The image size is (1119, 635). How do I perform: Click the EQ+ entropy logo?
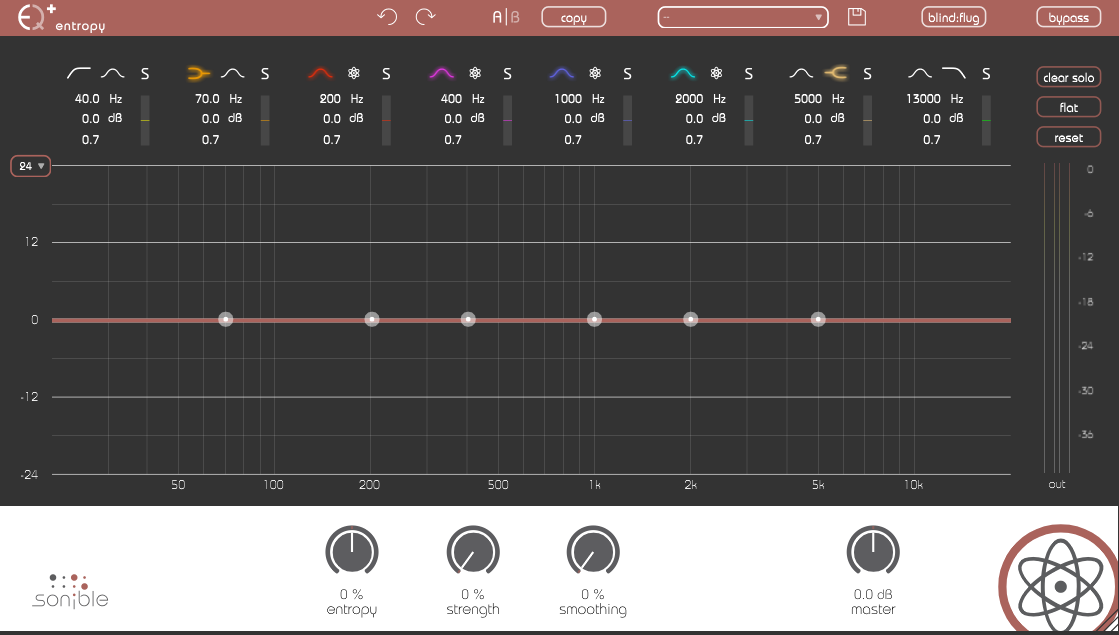click(x=61, y=17)
